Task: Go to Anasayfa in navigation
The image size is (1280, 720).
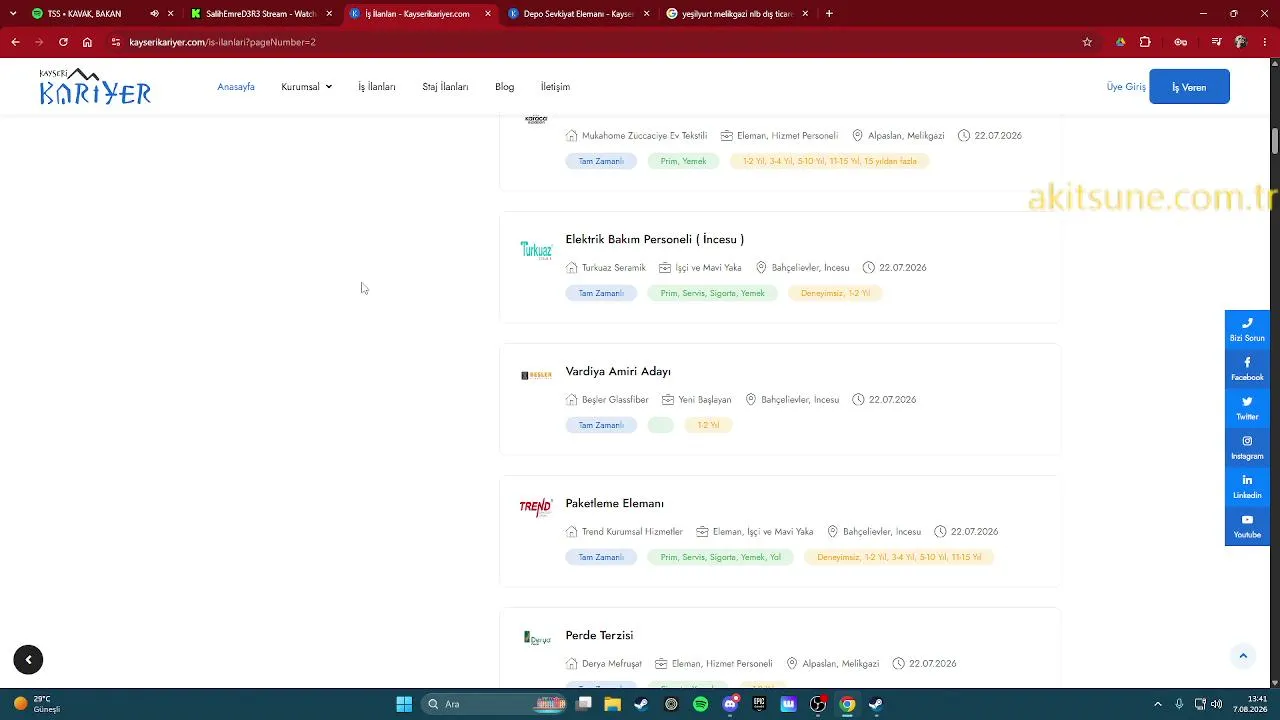Action: click(236, 87)
